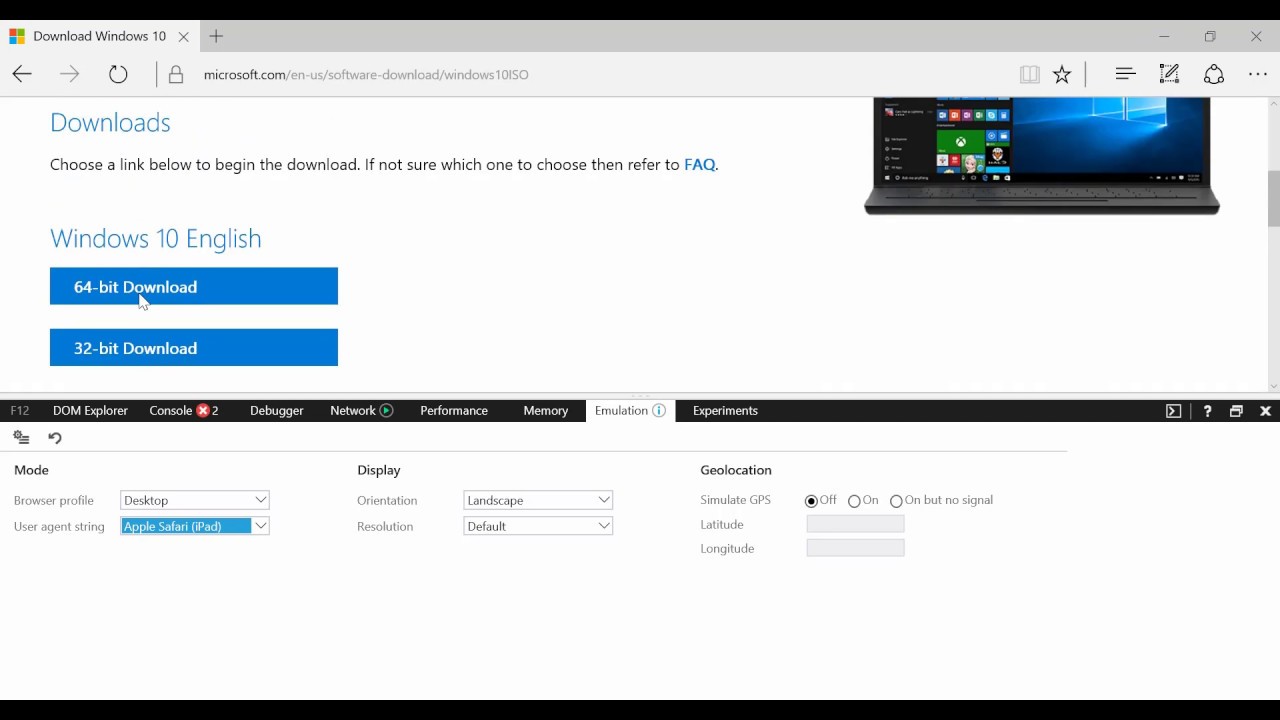Open the Hub lines icon
The image size is (1280, 720).
point(1125,74)
